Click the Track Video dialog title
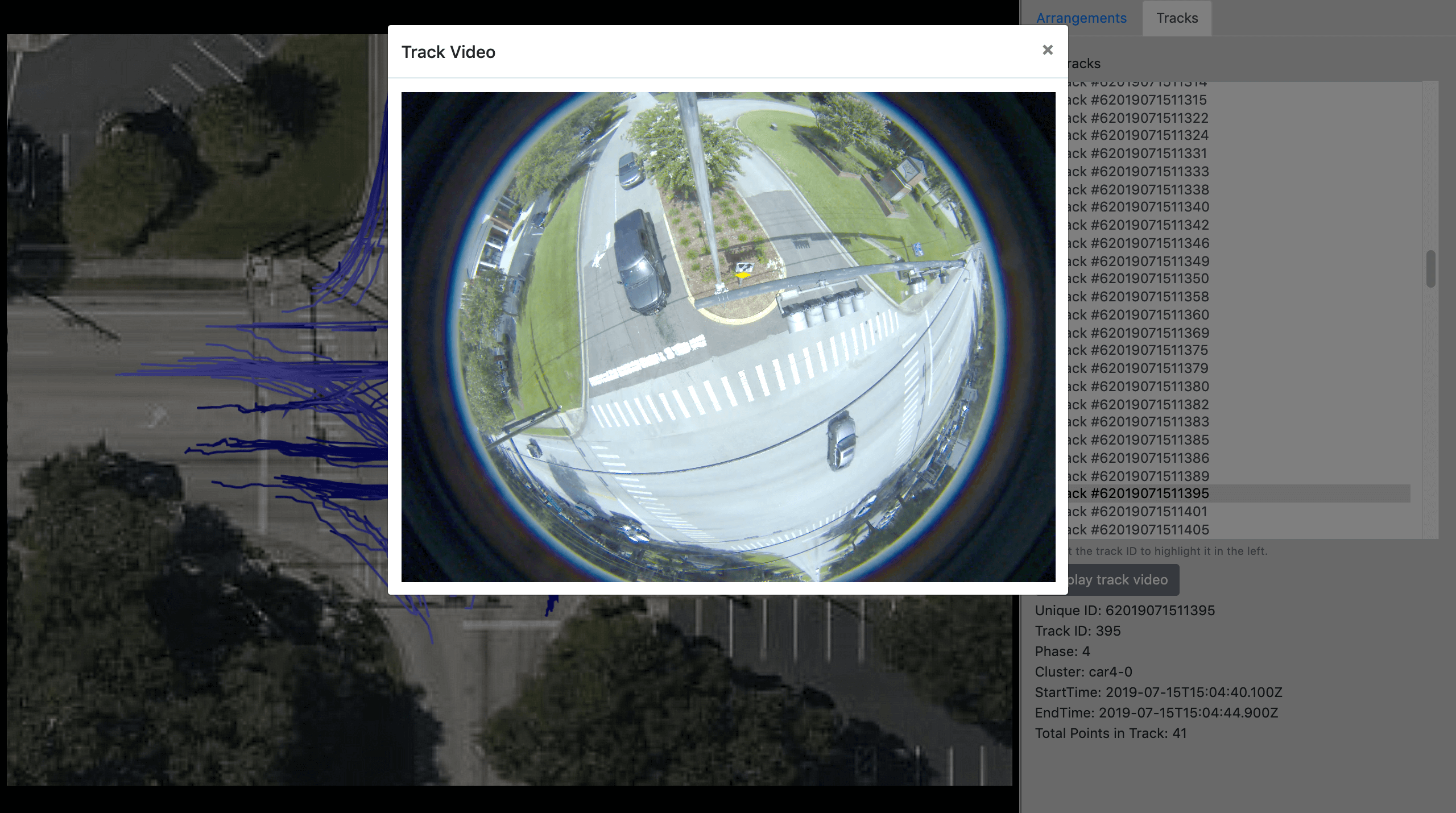The width and height of the screenshot is (1456, 813). [448, 52]
